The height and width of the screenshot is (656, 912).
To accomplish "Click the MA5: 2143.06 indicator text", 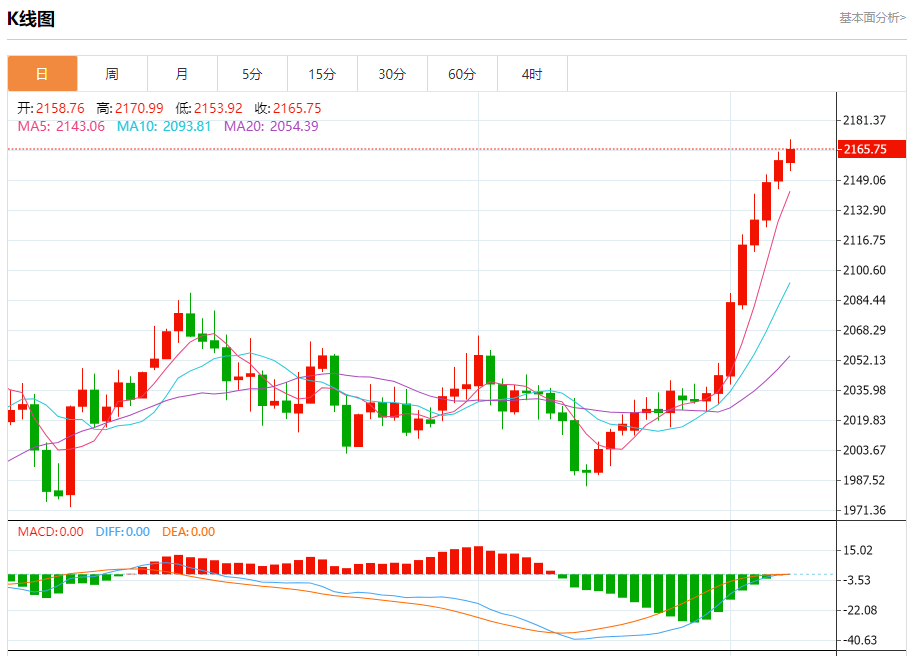I will coord(61,126).
